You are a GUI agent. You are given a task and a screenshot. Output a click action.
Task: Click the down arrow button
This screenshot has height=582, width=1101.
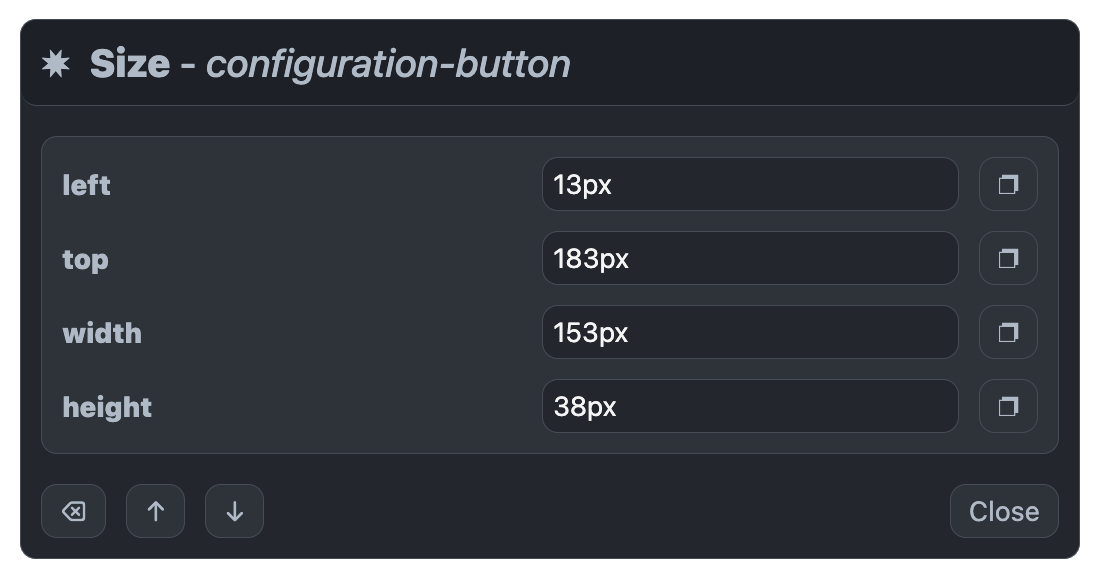pos(235,511)
